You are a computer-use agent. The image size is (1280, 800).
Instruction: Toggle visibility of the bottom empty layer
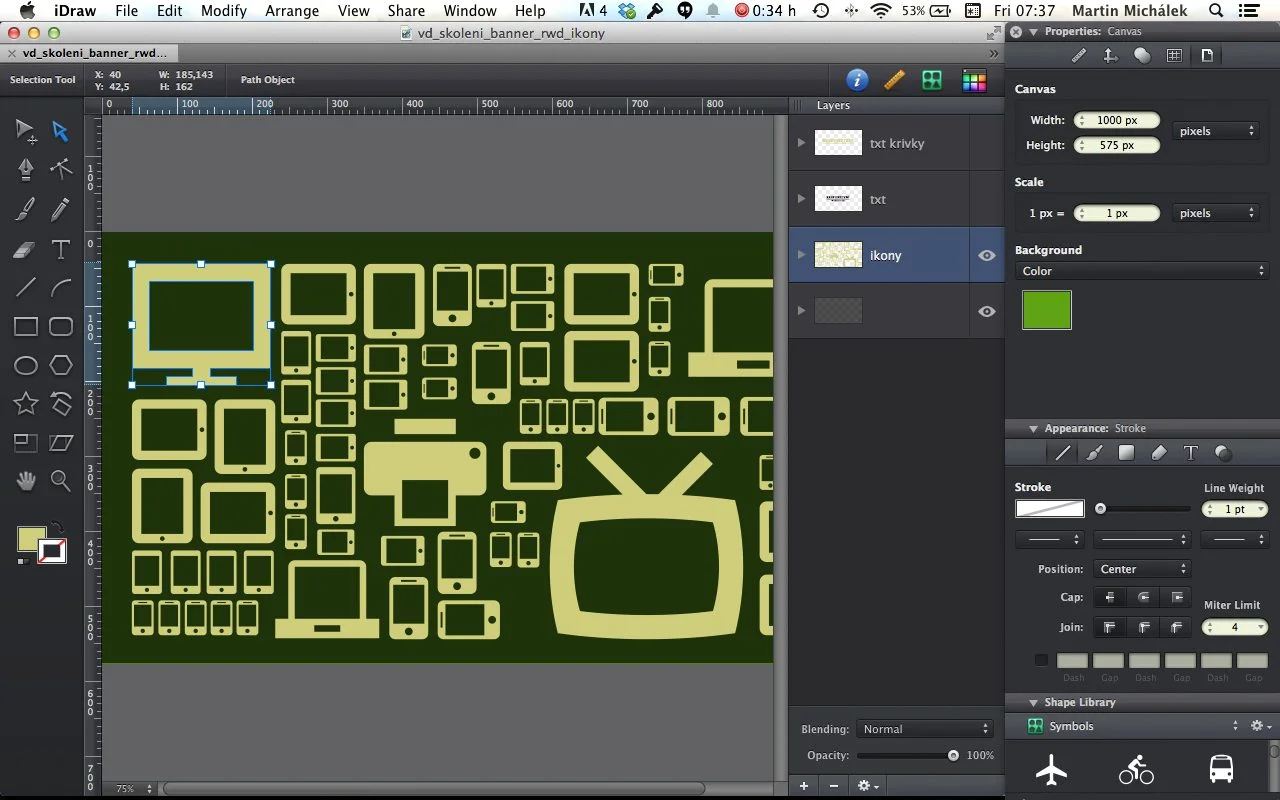pos(986,311)
